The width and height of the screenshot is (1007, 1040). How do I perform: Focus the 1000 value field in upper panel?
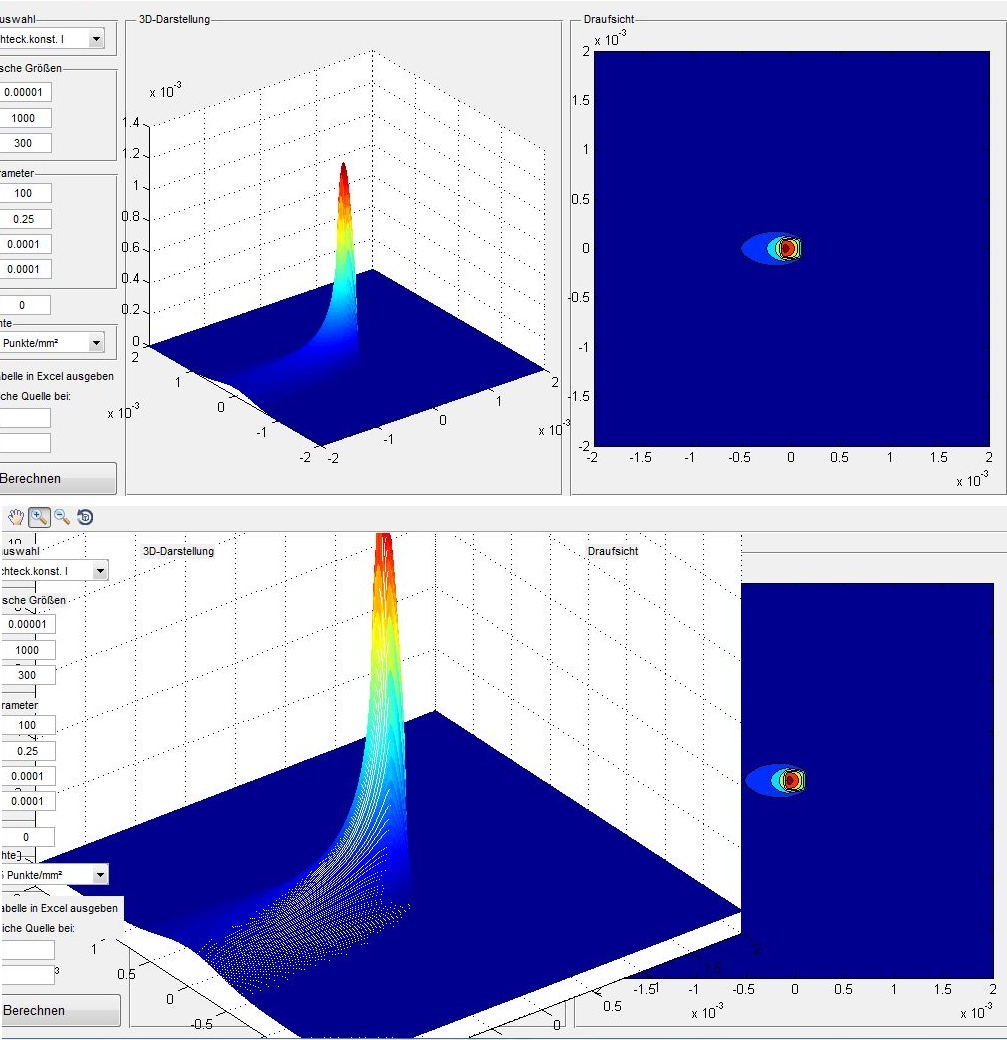point(24,118)
